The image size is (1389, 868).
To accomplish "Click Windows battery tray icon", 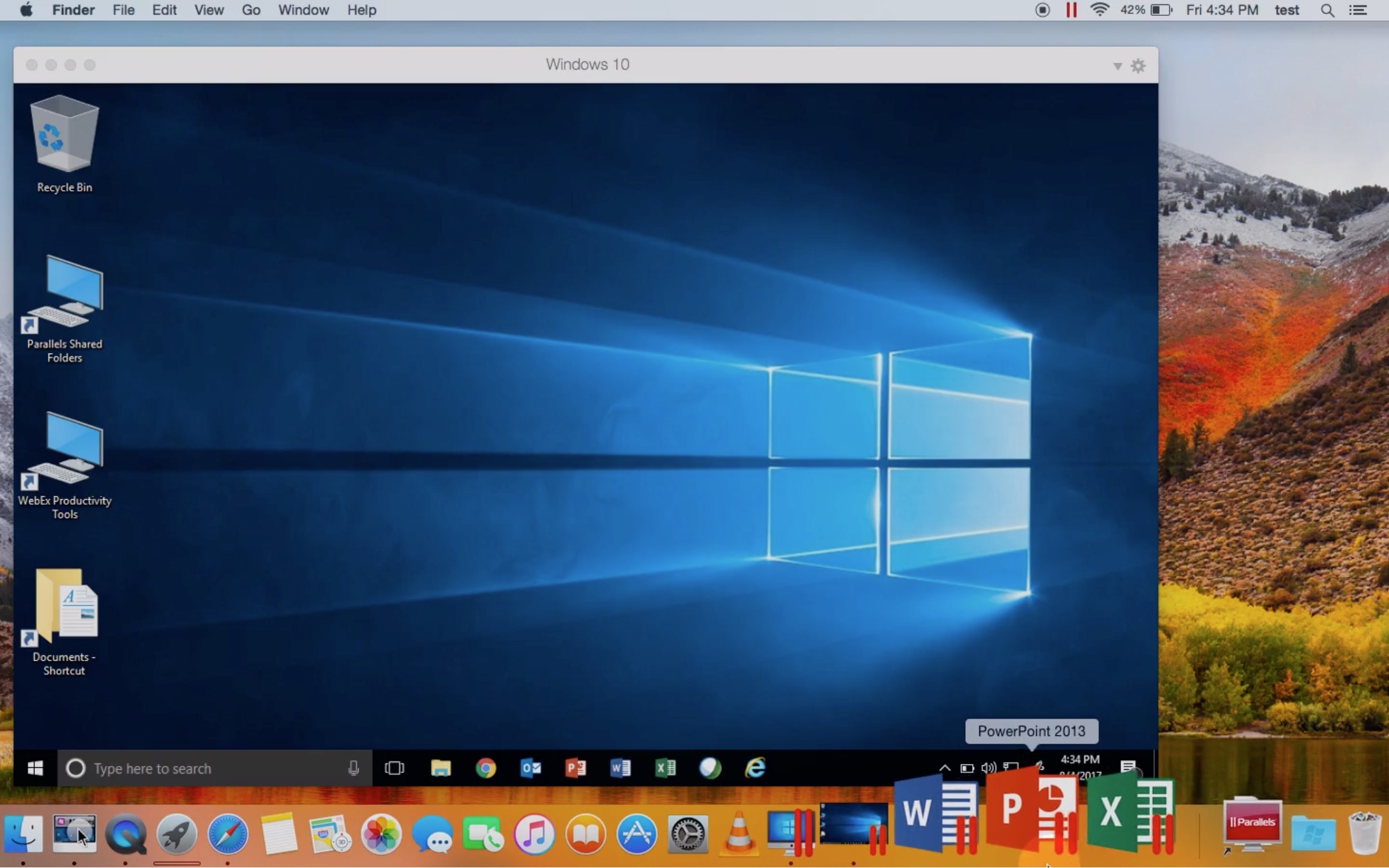I will point(967,768).
